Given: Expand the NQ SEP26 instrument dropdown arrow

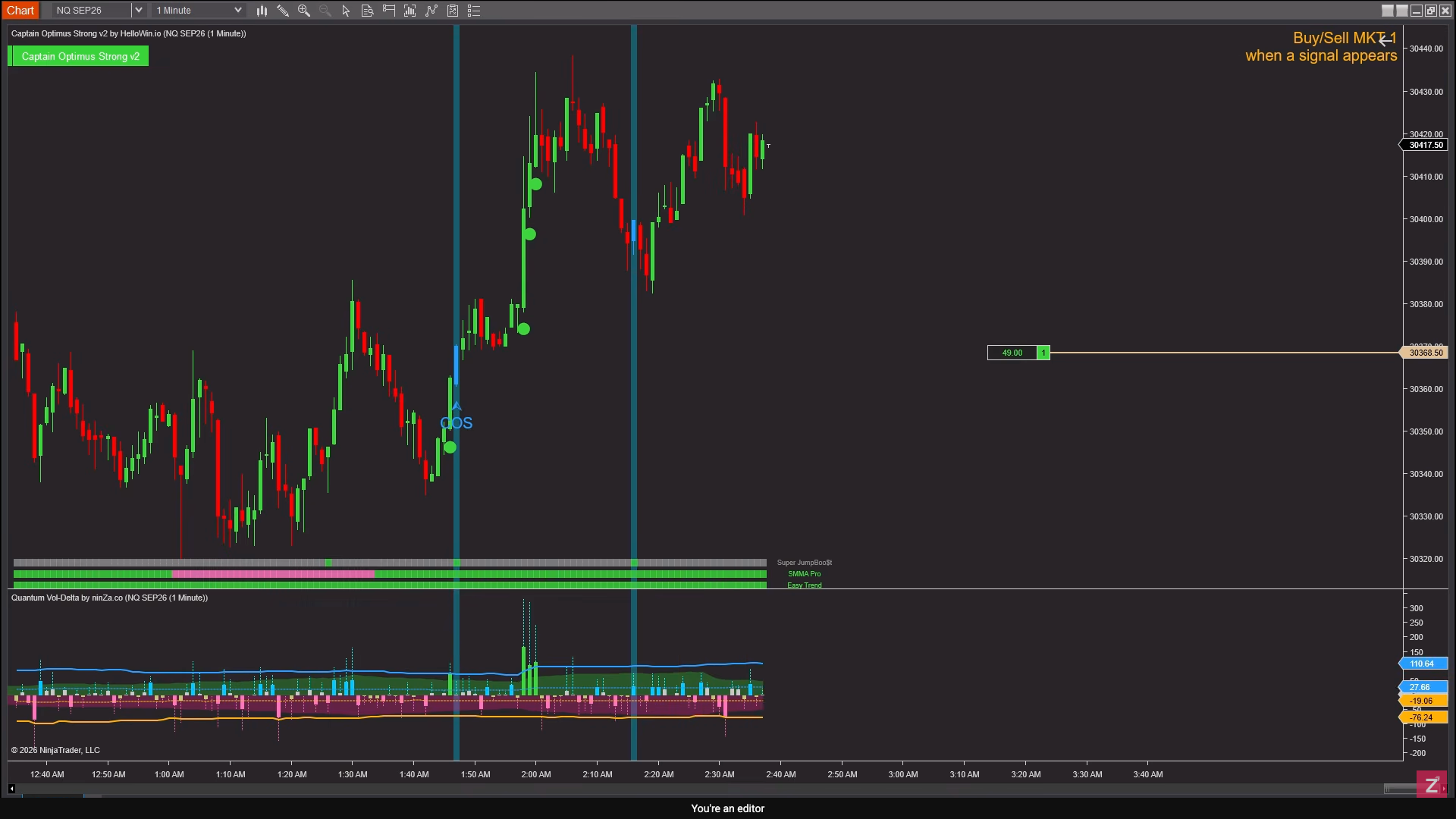Looking at the screenshot, I should [138, 11].
